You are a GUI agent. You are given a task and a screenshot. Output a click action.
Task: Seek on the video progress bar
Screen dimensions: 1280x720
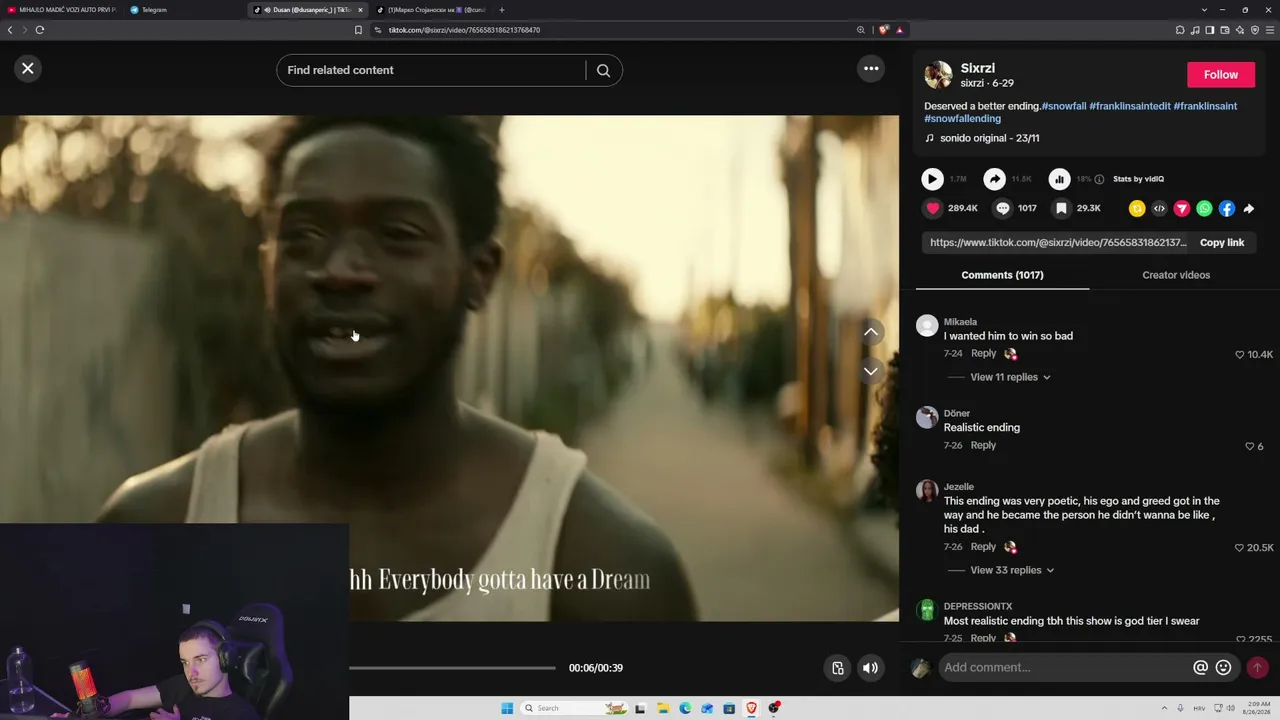point(452,668)
